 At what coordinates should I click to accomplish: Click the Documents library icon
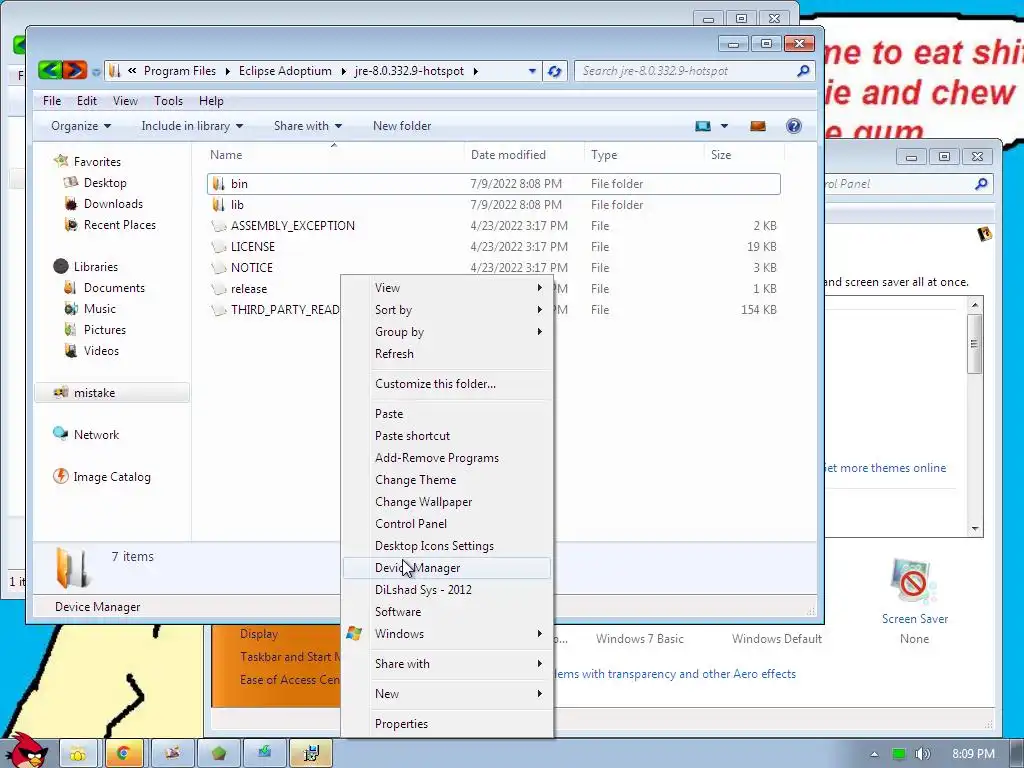tap(71, 288)
